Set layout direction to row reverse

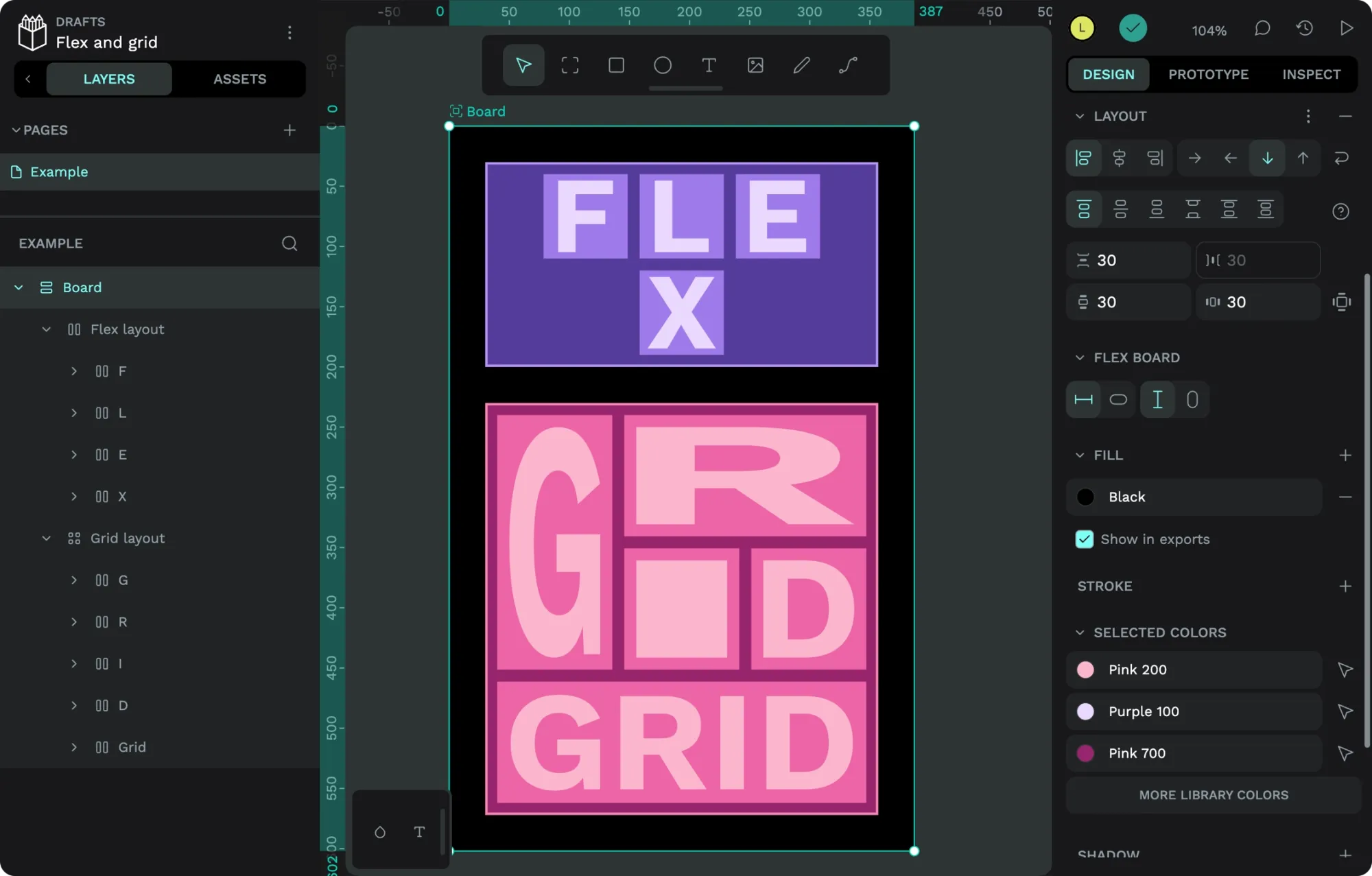coord(1231,158)
